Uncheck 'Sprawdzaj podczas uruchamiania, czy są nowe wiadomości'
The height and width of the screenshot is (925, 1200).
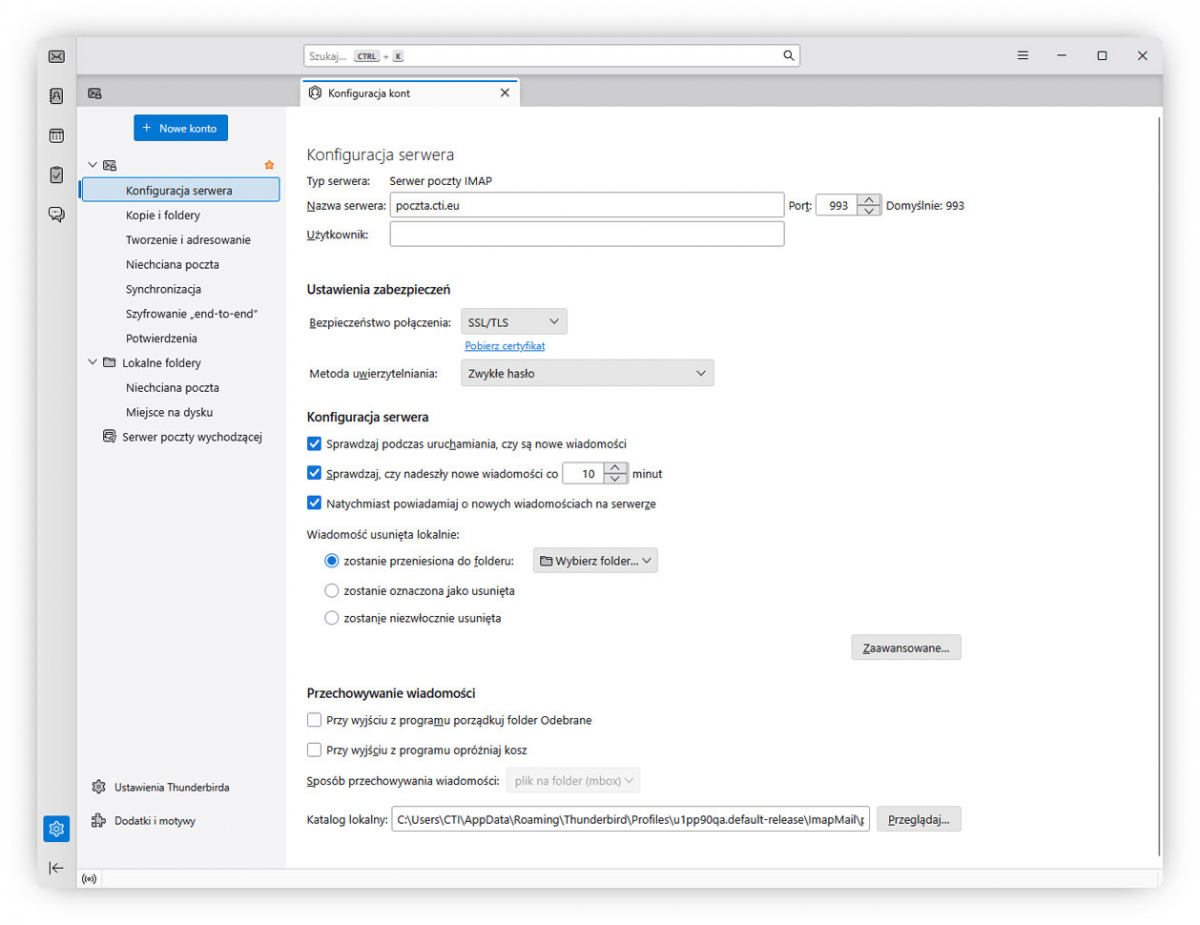[x=314, y=443]
